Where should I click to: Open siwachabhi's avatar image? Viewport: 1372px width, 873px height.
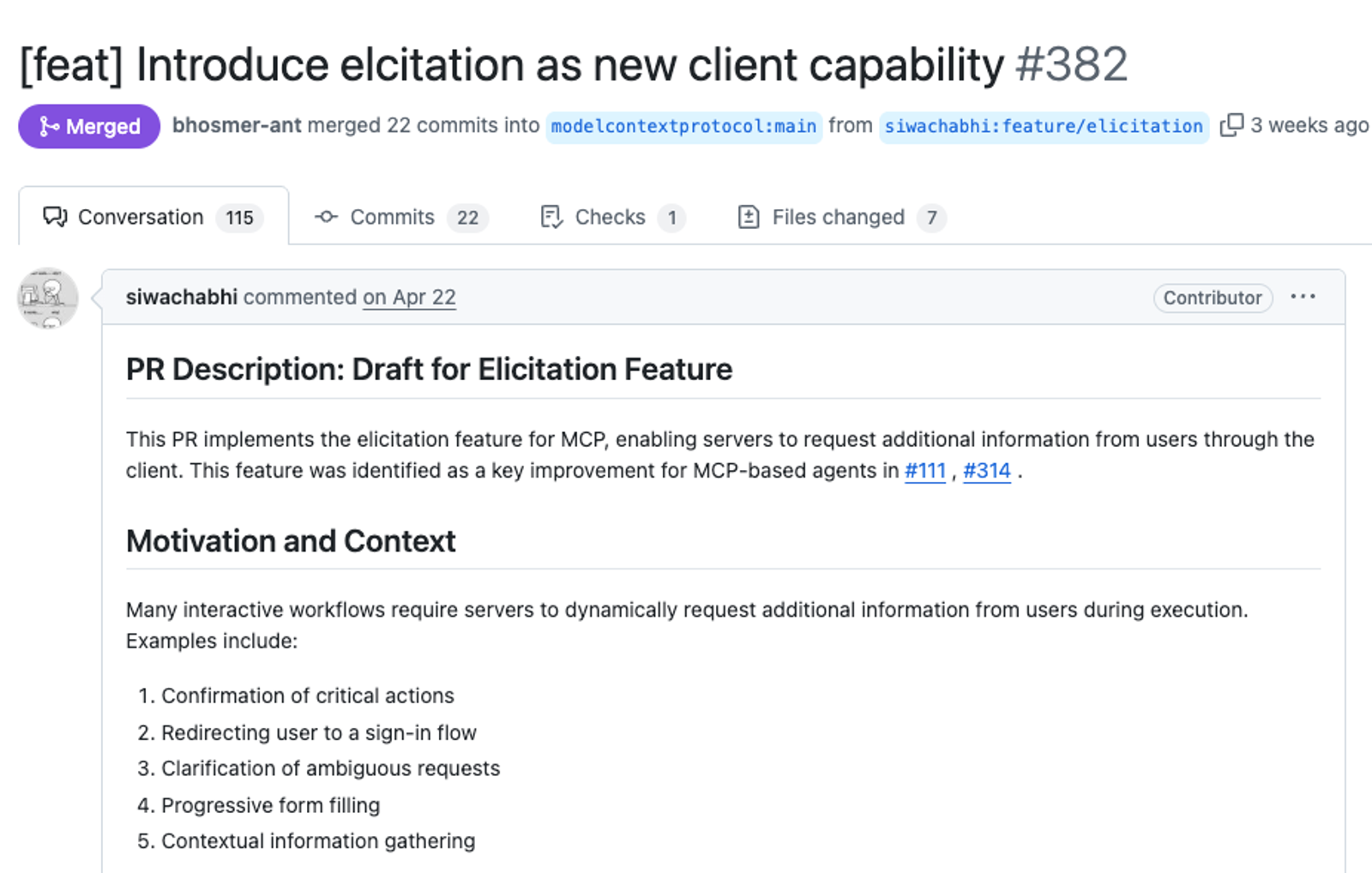[48, 298]
